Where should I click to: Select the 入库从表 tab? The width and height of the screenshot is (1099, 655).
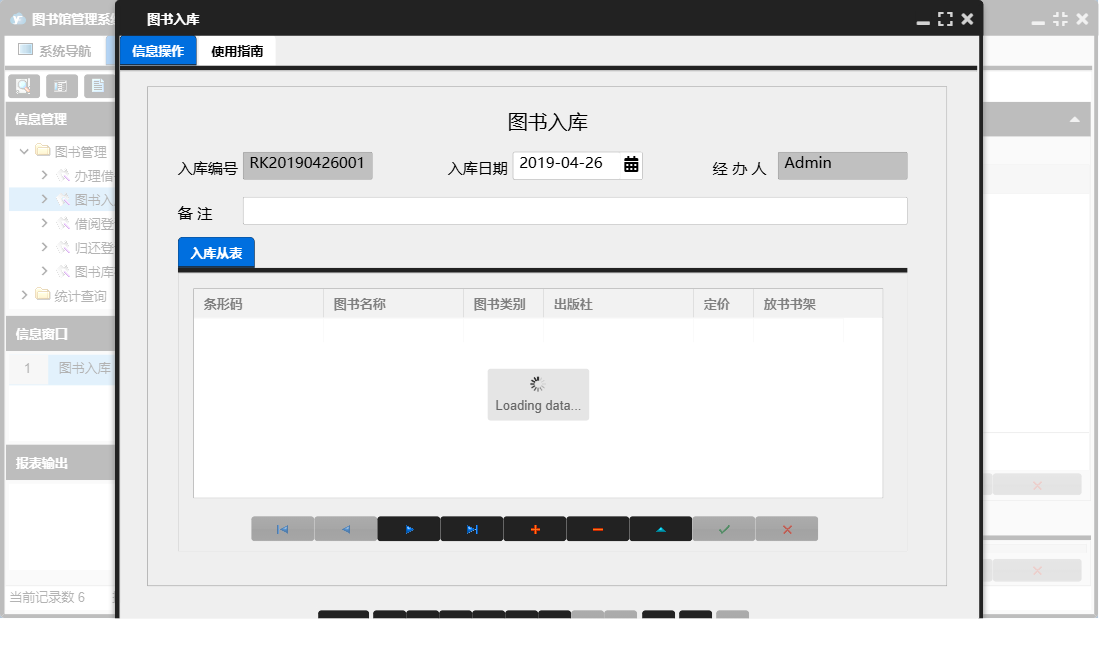[216, 252]
